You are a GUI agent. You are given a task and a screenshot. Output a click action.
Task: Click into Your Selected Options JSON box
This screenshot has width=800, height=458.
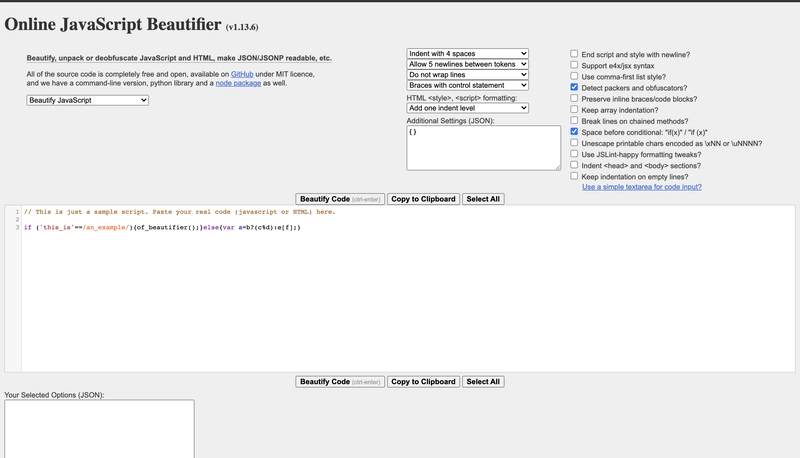(x=99, y=428)
